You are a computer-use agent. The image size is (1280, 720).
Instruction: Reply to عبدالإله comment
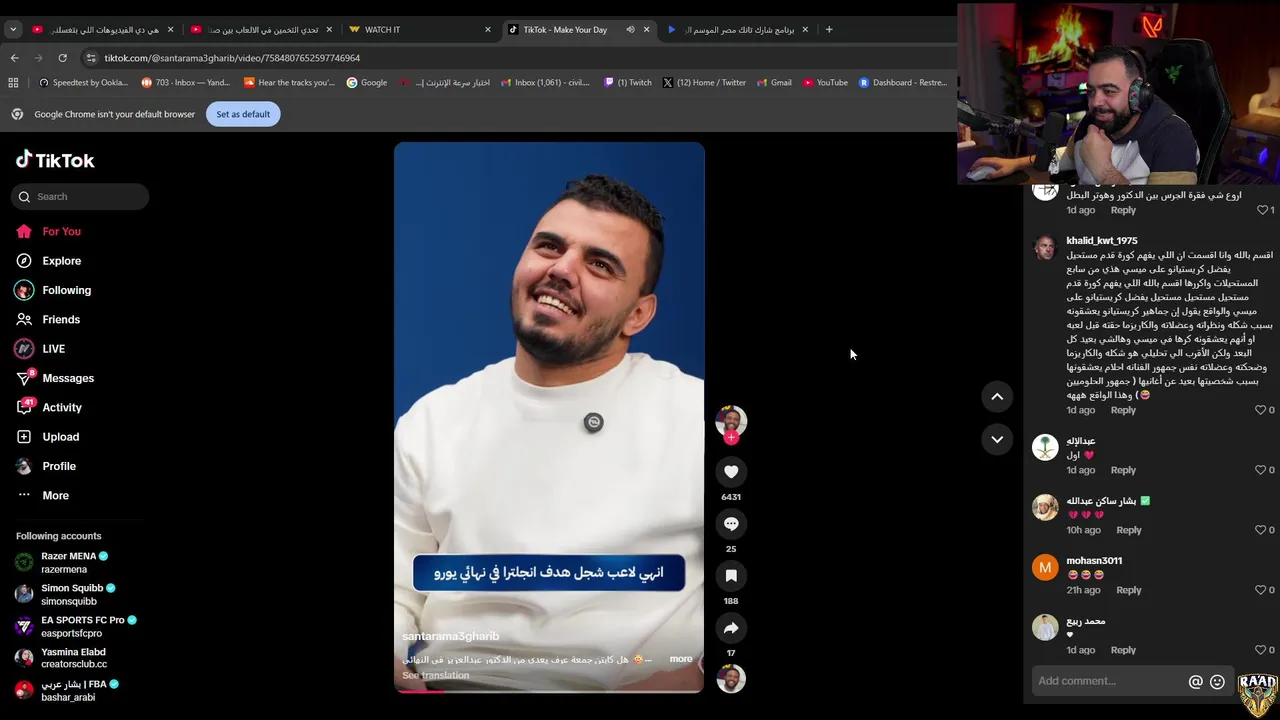point(1123,470)
